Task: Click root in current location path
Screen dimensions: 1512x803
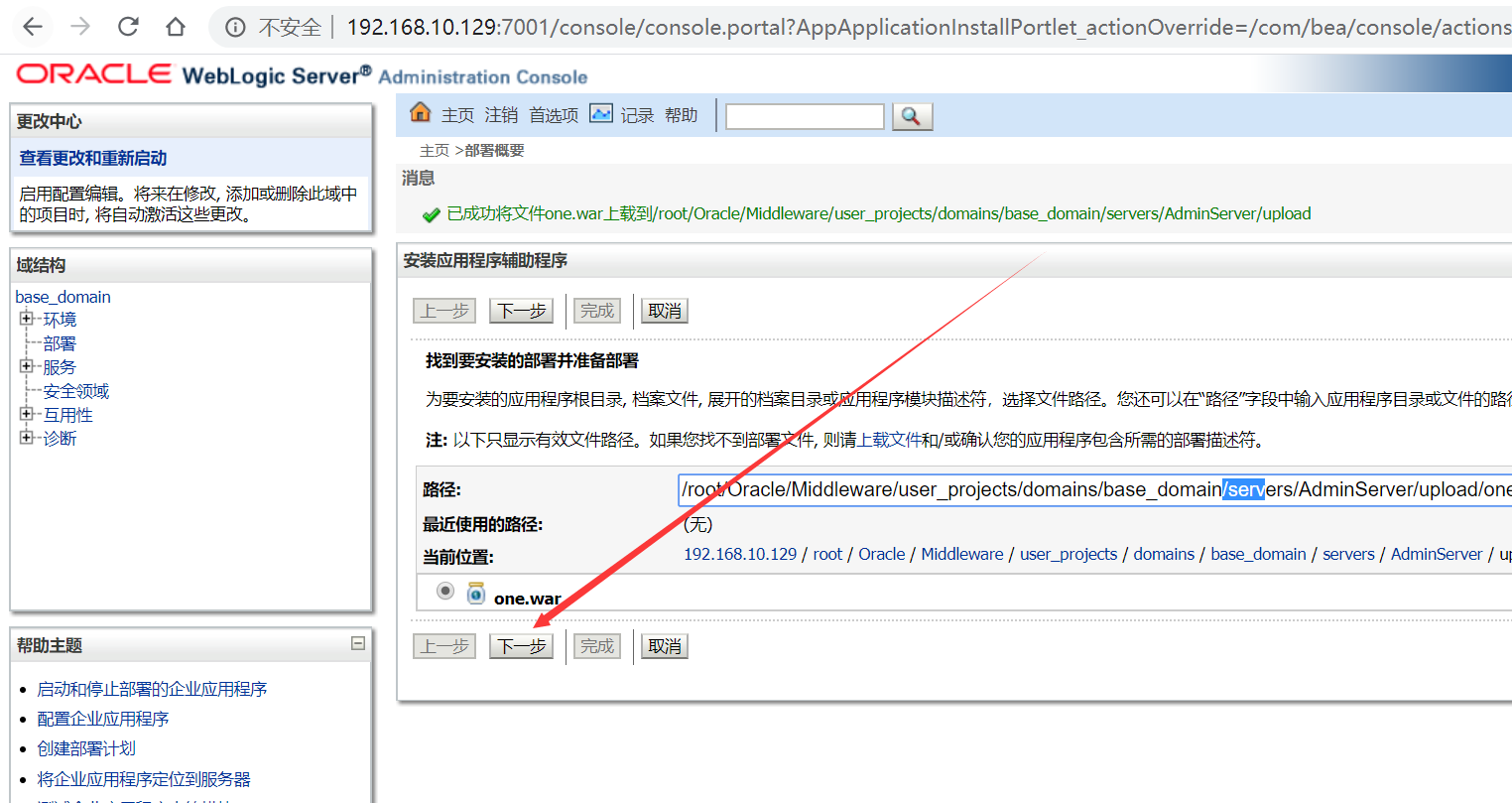Action: [x=827, y=554]
